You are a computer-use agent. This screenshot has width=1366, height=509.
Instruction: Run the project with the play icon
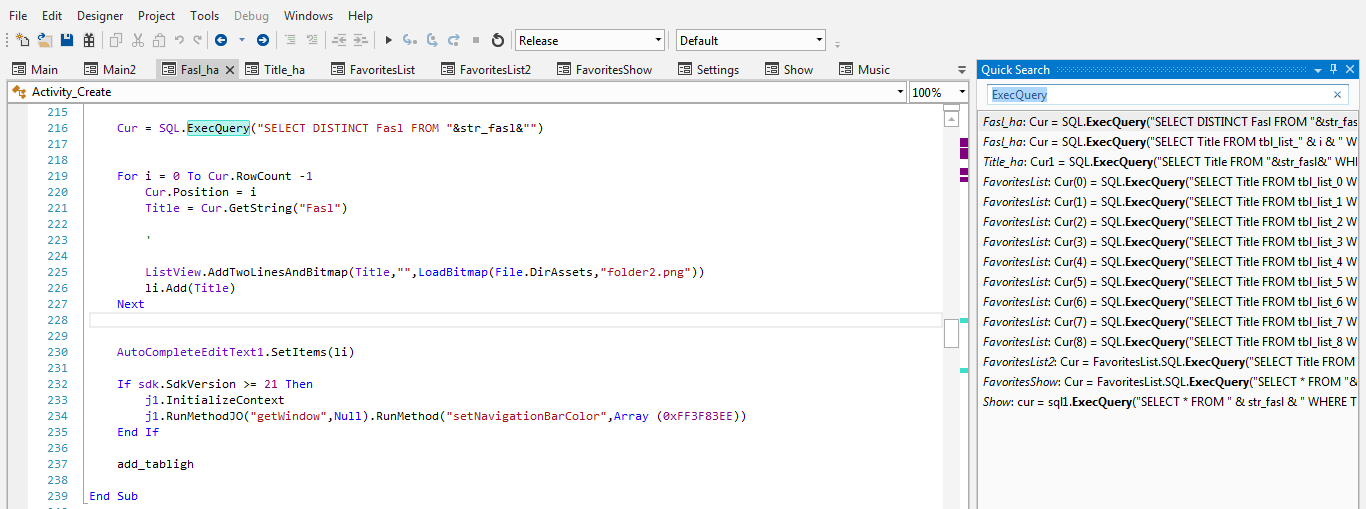click(x=389, y=40)
